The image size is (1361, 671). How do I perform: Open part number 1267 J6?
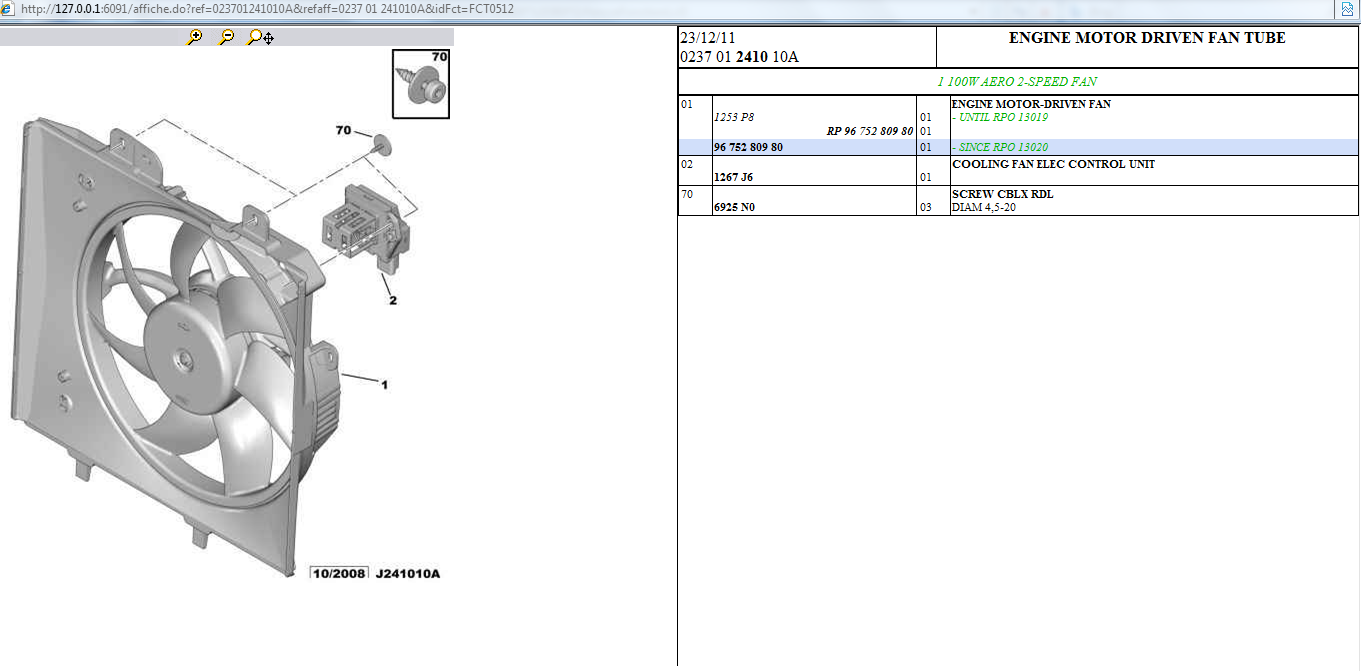733,177
